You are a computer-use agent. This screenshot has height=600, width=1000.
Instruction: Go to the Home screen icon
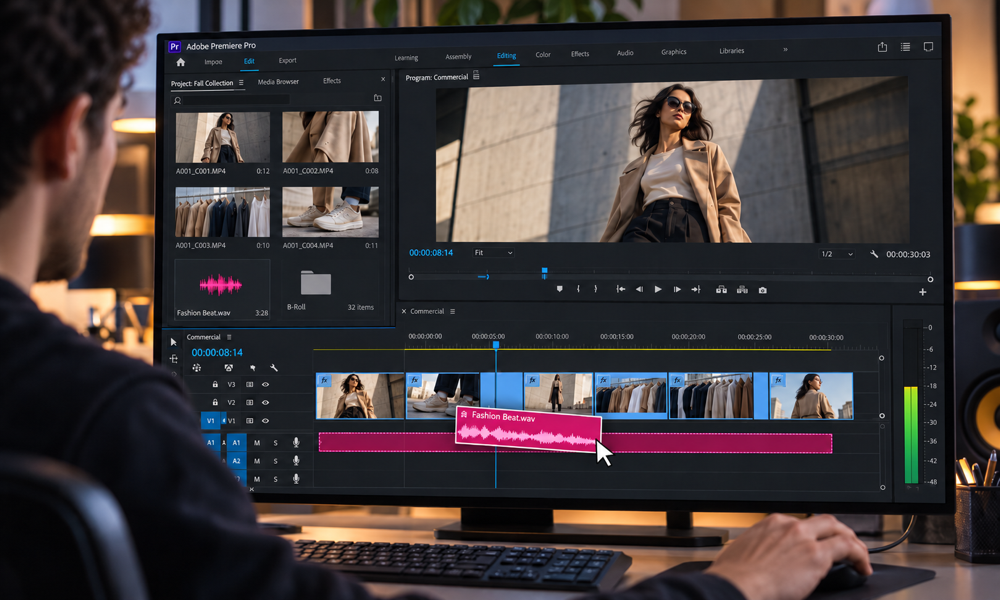pos(180,62)
